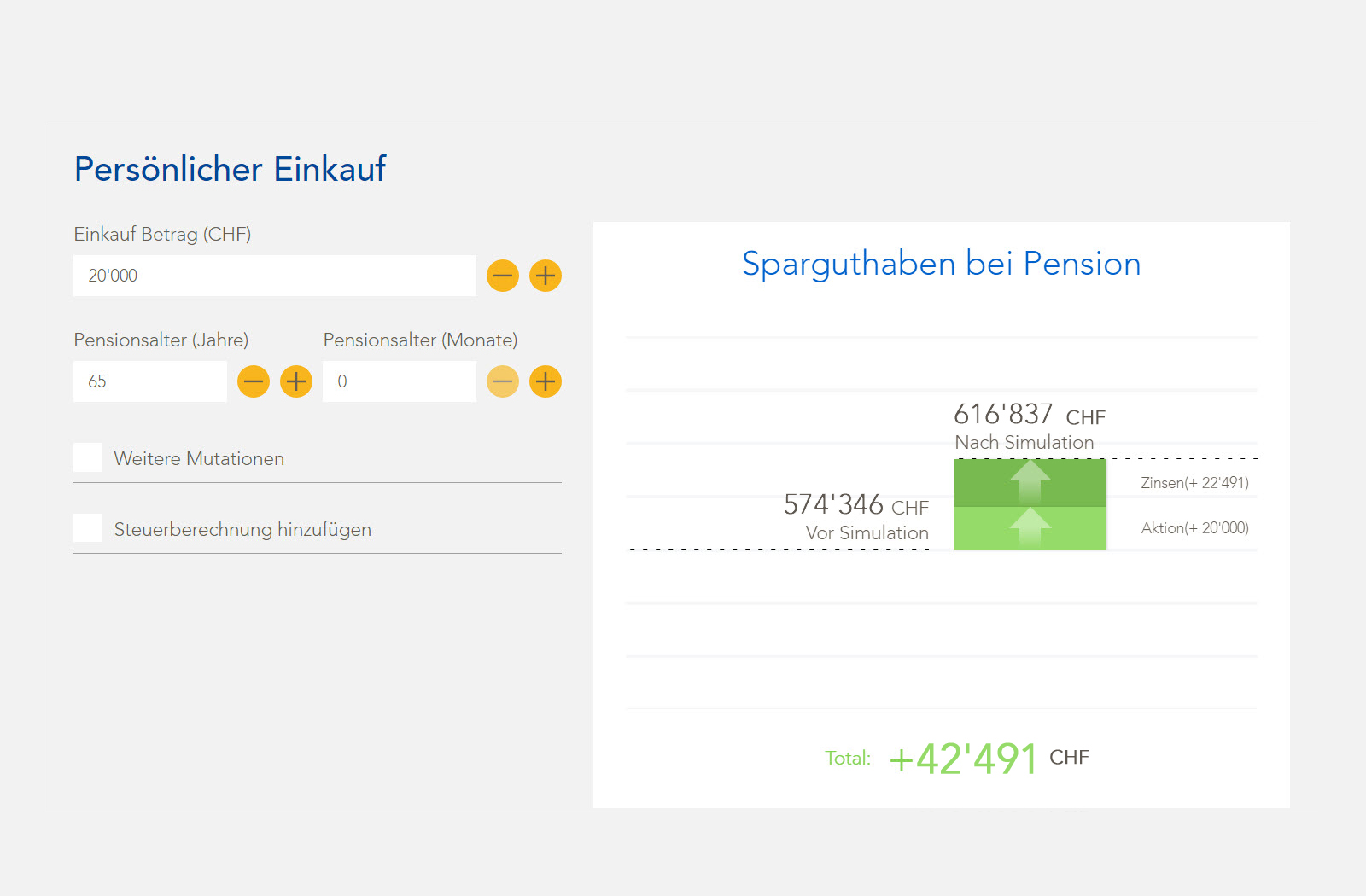The height and width of the screenshot is (896, 1366).
Task: Select the Zinsen (+22'491) chart label
Action: [1195, 483]
